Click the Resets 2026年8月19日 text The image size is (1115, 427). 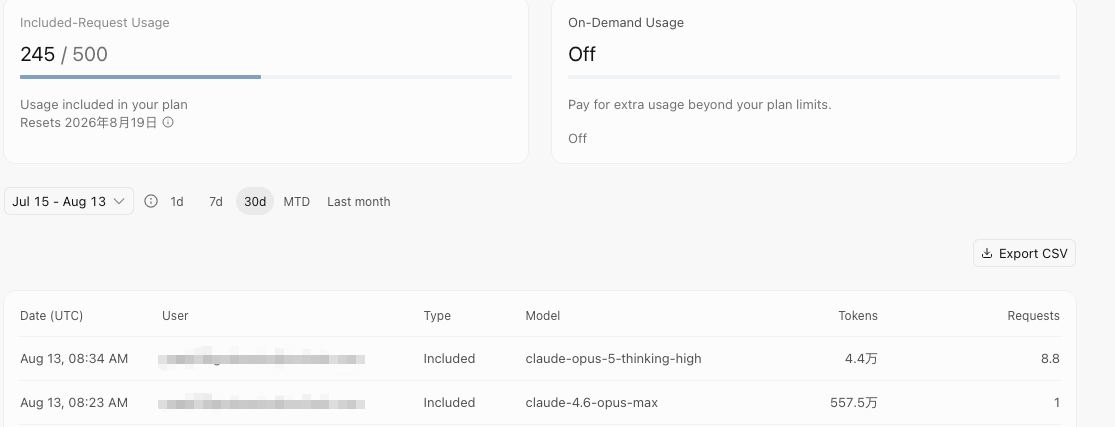coord(88,122)
